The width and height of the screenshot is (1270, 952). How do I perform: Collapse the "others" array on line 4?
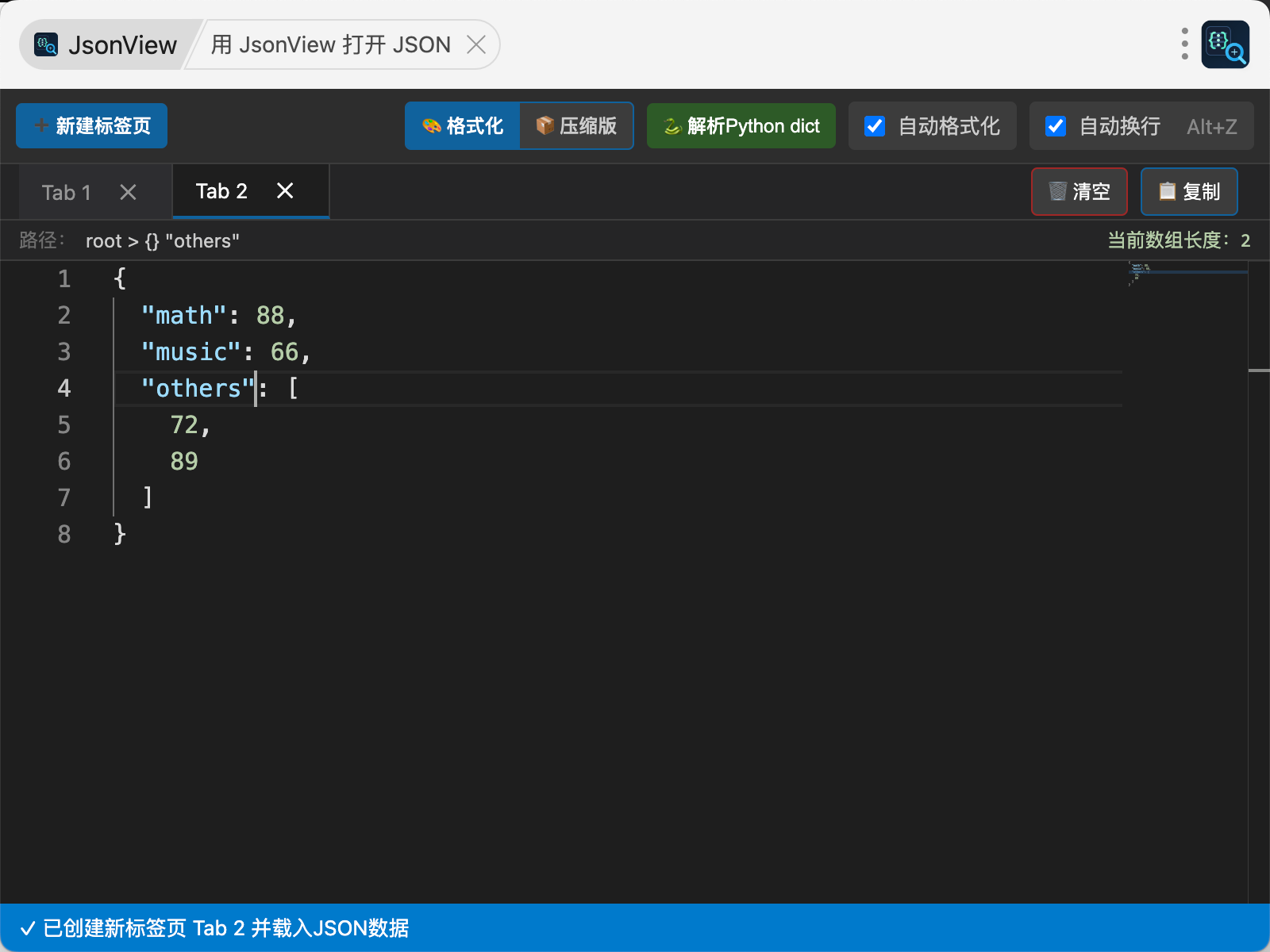pos(97,389)
